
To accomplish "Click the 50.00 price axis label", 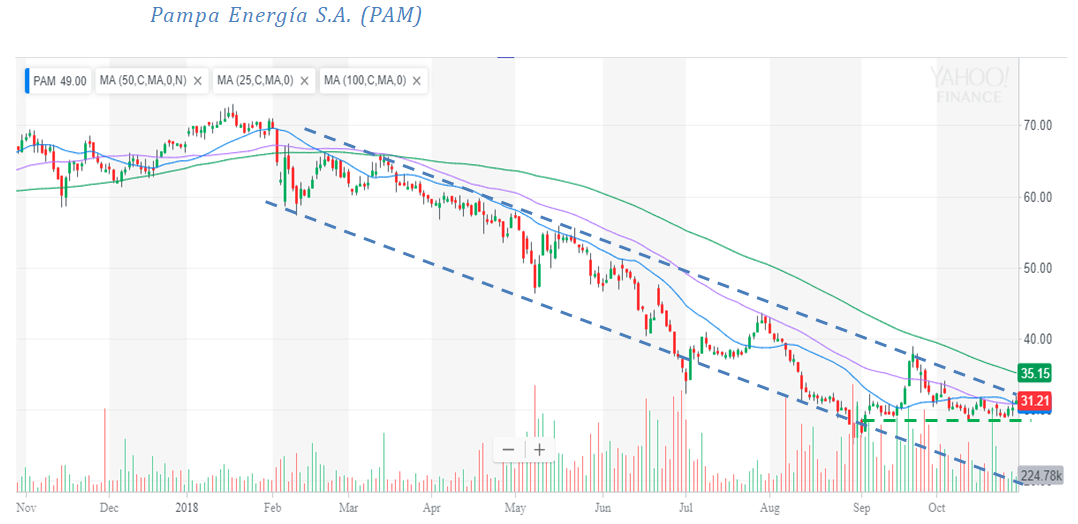I will 1038,268.
